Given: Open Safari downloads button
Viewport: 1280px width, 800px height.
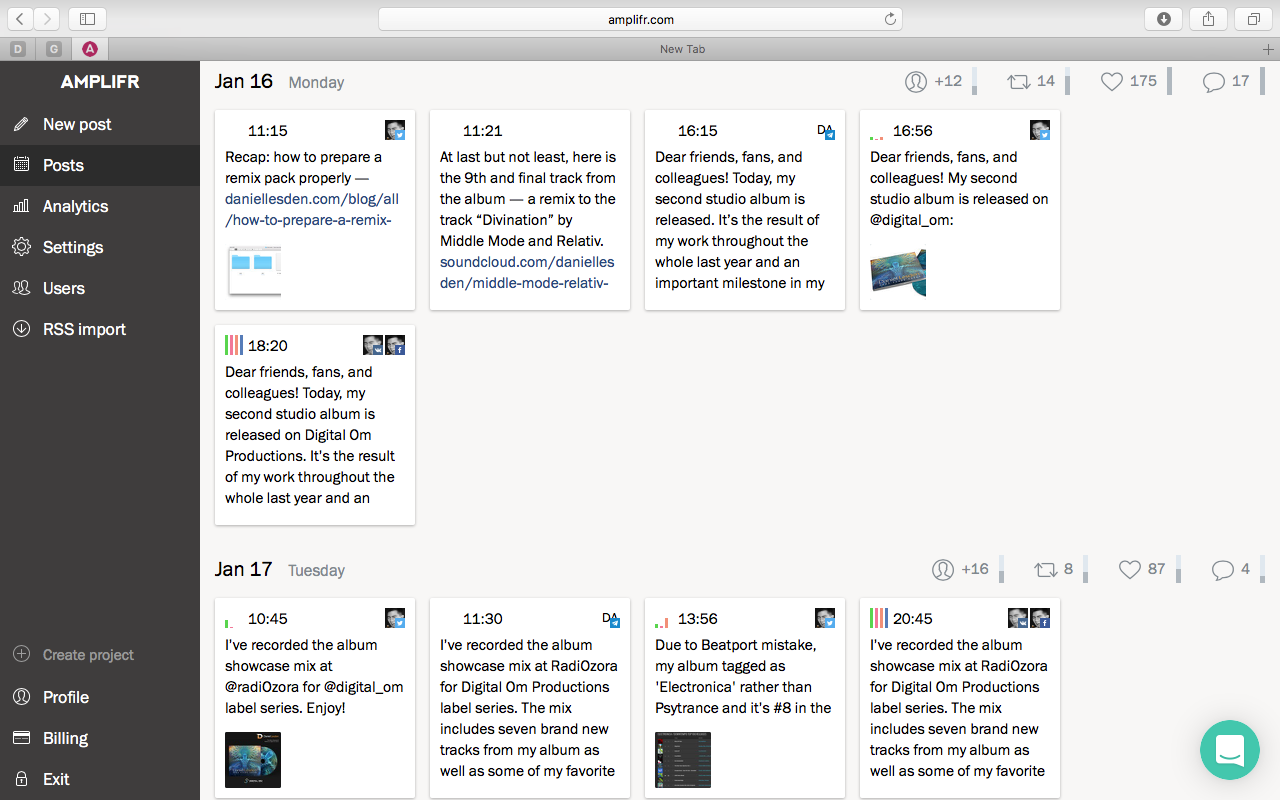Looking at the screenshot, I should 1164,19.
